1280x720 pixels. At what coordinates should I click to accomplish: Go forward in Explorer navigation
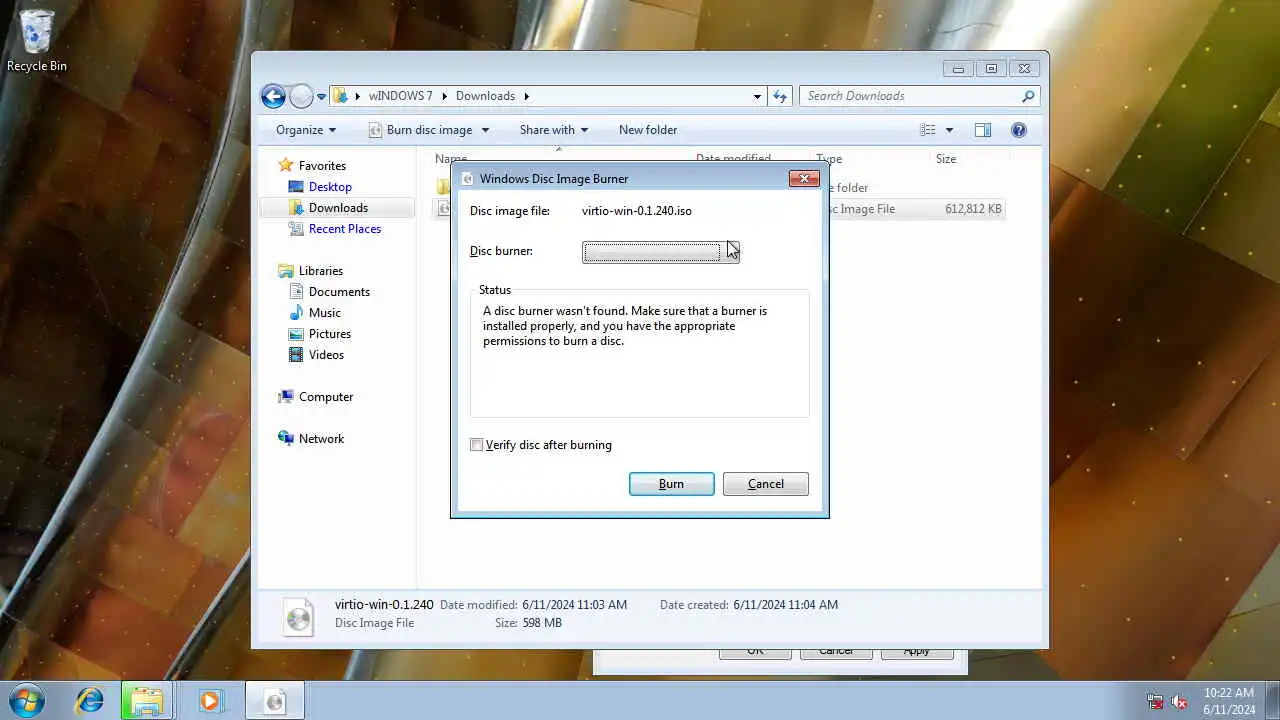(301, 96)
